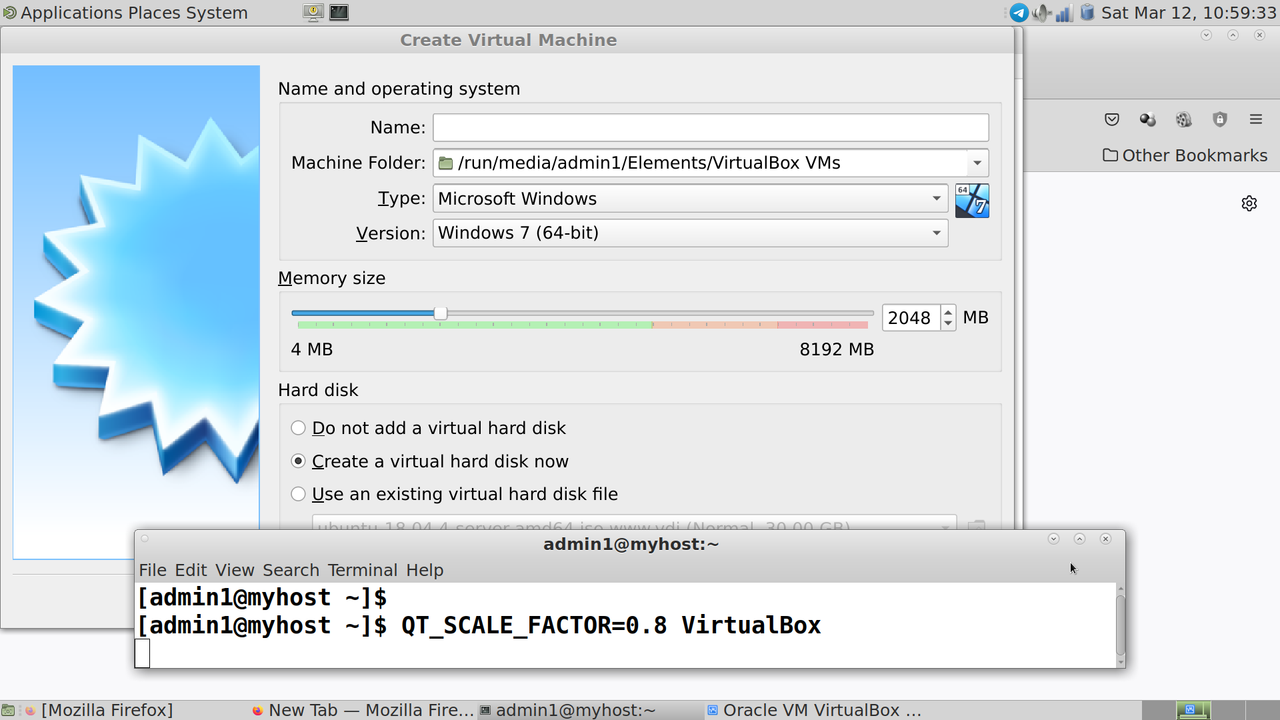Open the Type dropdown showing Microsoft Windows
This screenshot has height=720, width=1280.
[x=690, y=198]
